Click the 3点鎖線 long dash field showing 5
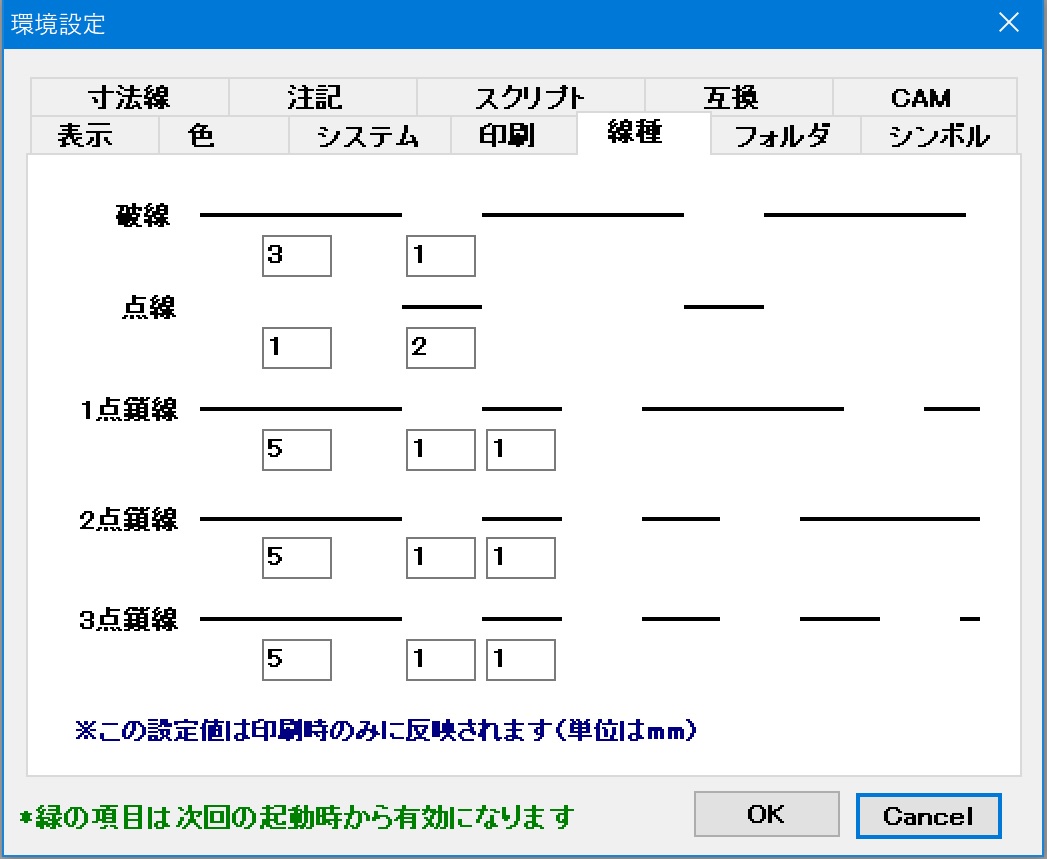Image resolution: width=1047 pixels, height=859 pixels. point(296,660)
